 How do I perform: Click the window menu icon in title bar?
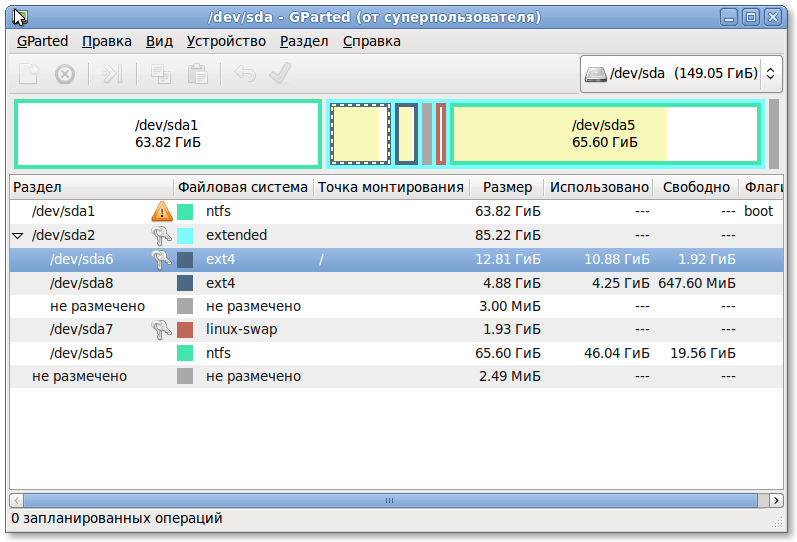pyautogui.click(x=20, y=17)
